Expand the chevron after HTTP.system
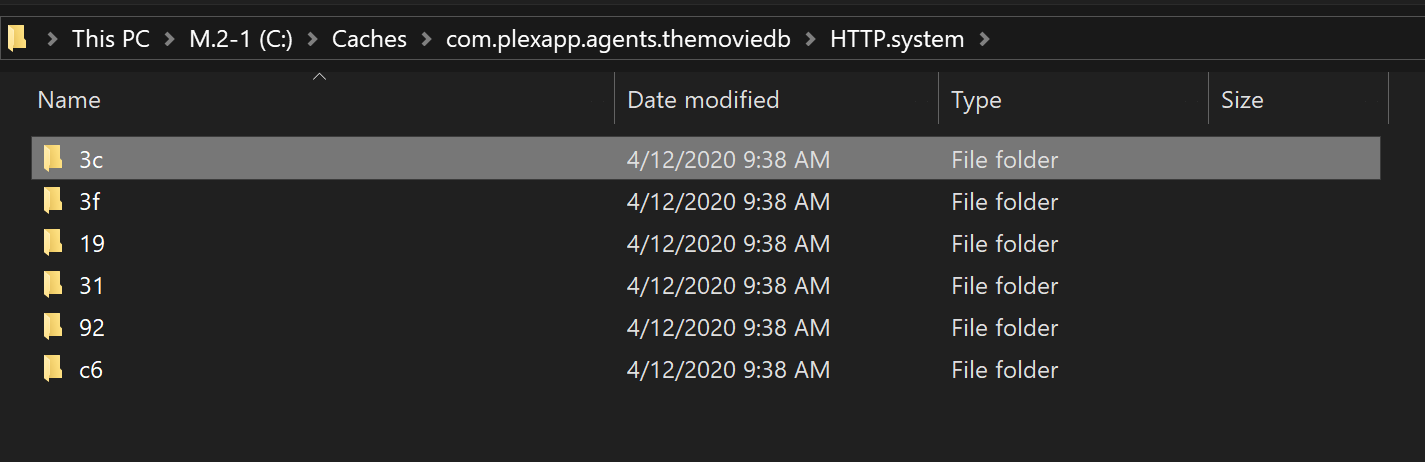 [985, 39]
